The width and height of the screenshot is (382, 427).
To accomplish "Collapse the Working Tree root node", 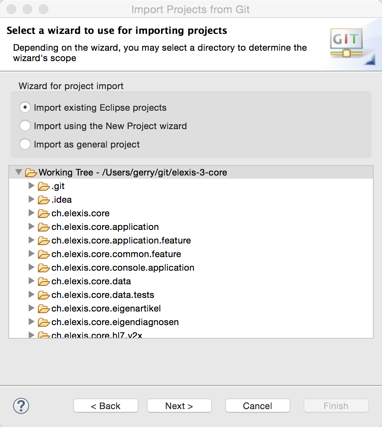I will click(19, 172).
